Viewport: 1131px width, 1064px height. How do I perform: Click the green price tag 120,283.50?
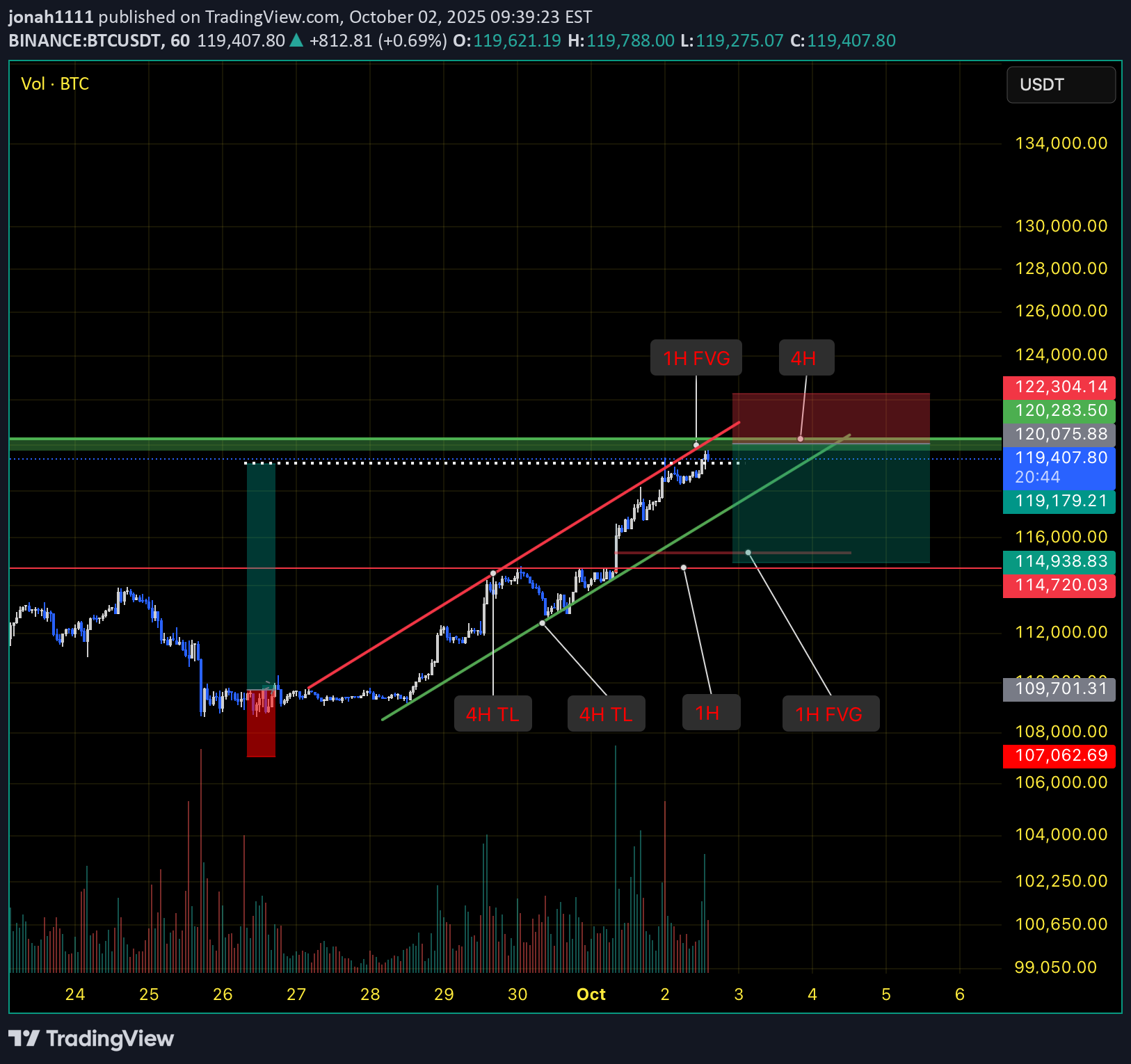[1059, 410]
